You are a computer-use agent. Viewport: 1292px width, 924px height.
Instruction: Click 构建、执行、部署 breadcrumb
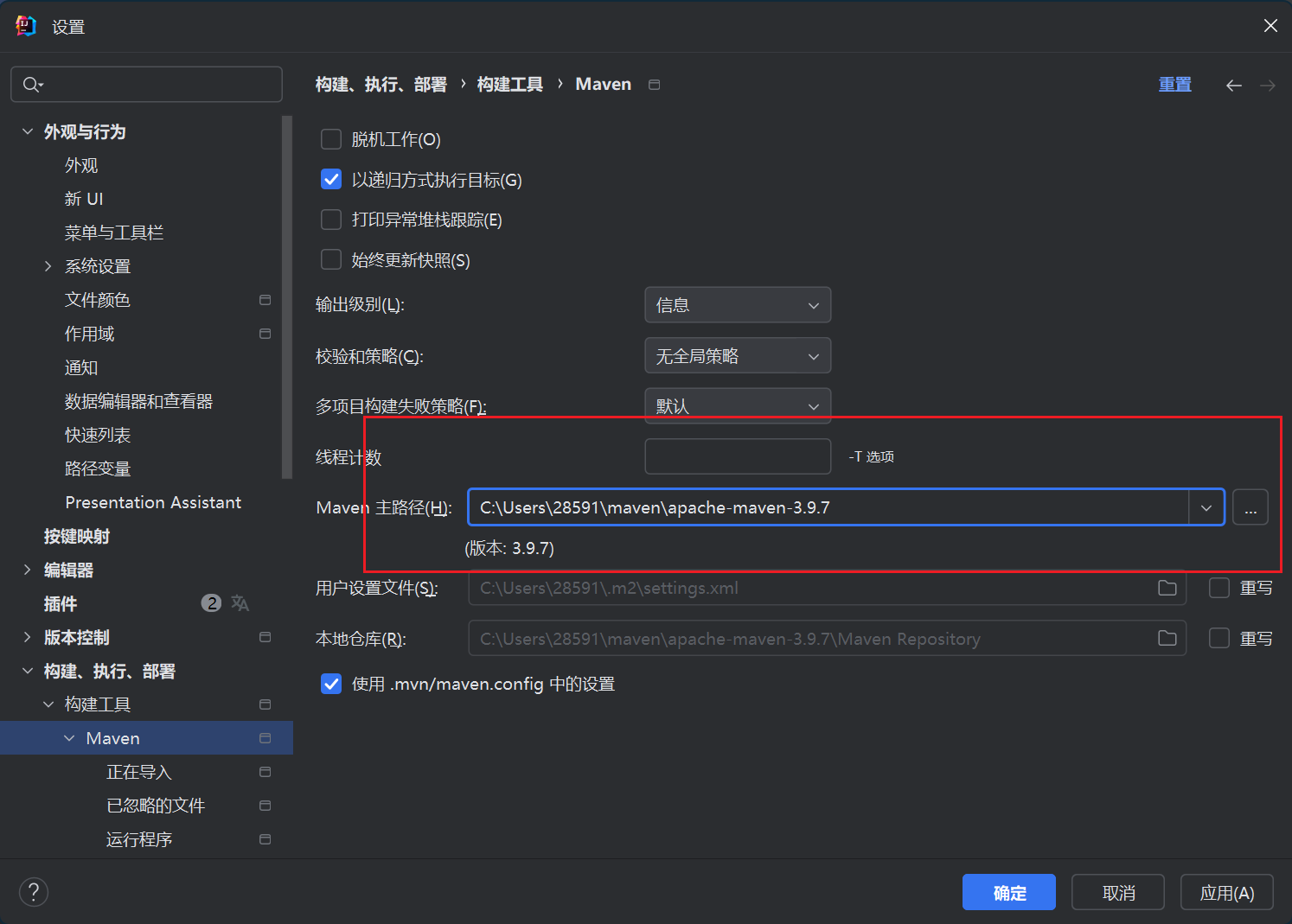click(381, 85)
